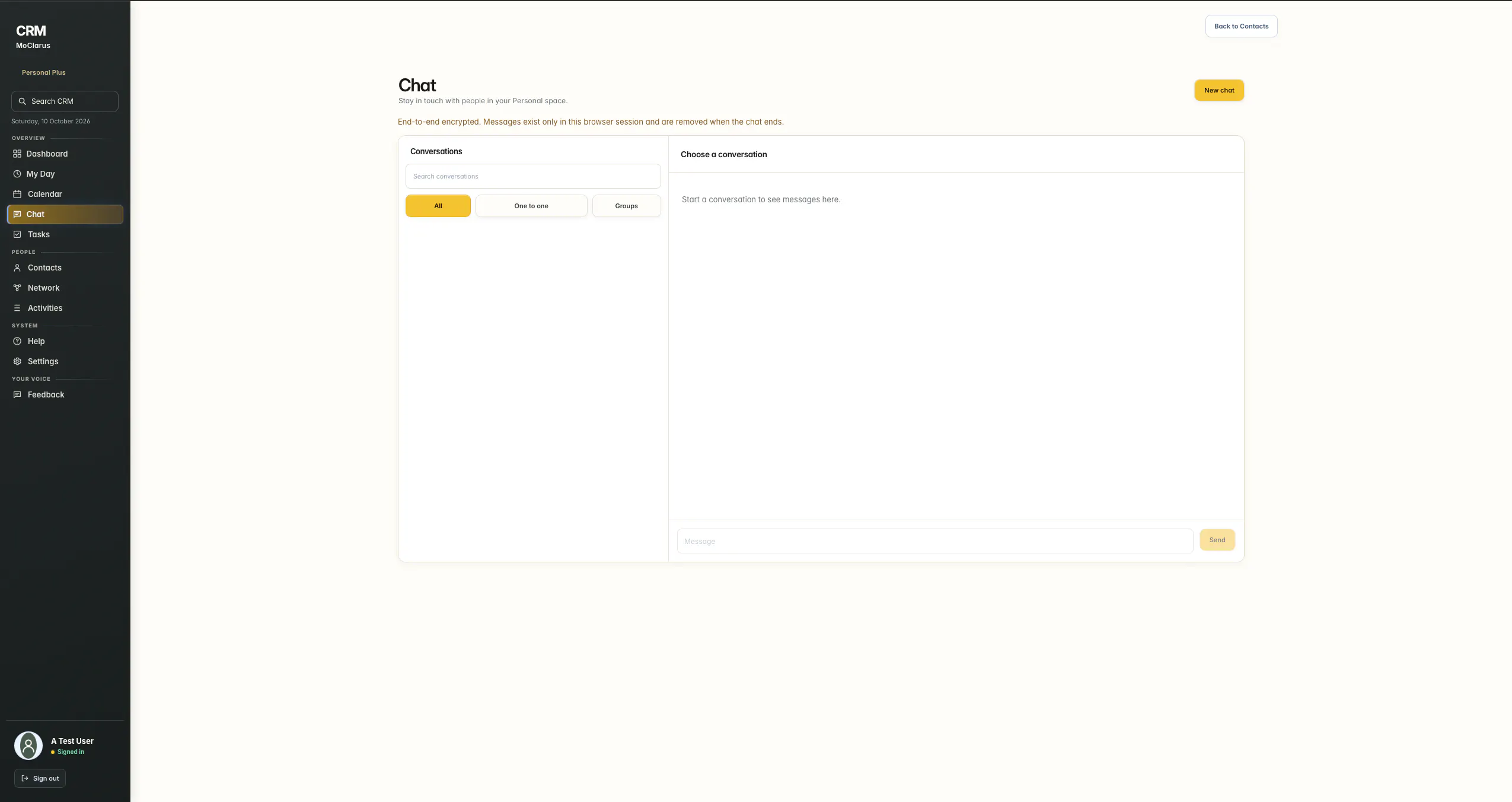Click the My Day clock icon
Screen dimensions: 1512x802
point(17,174)
